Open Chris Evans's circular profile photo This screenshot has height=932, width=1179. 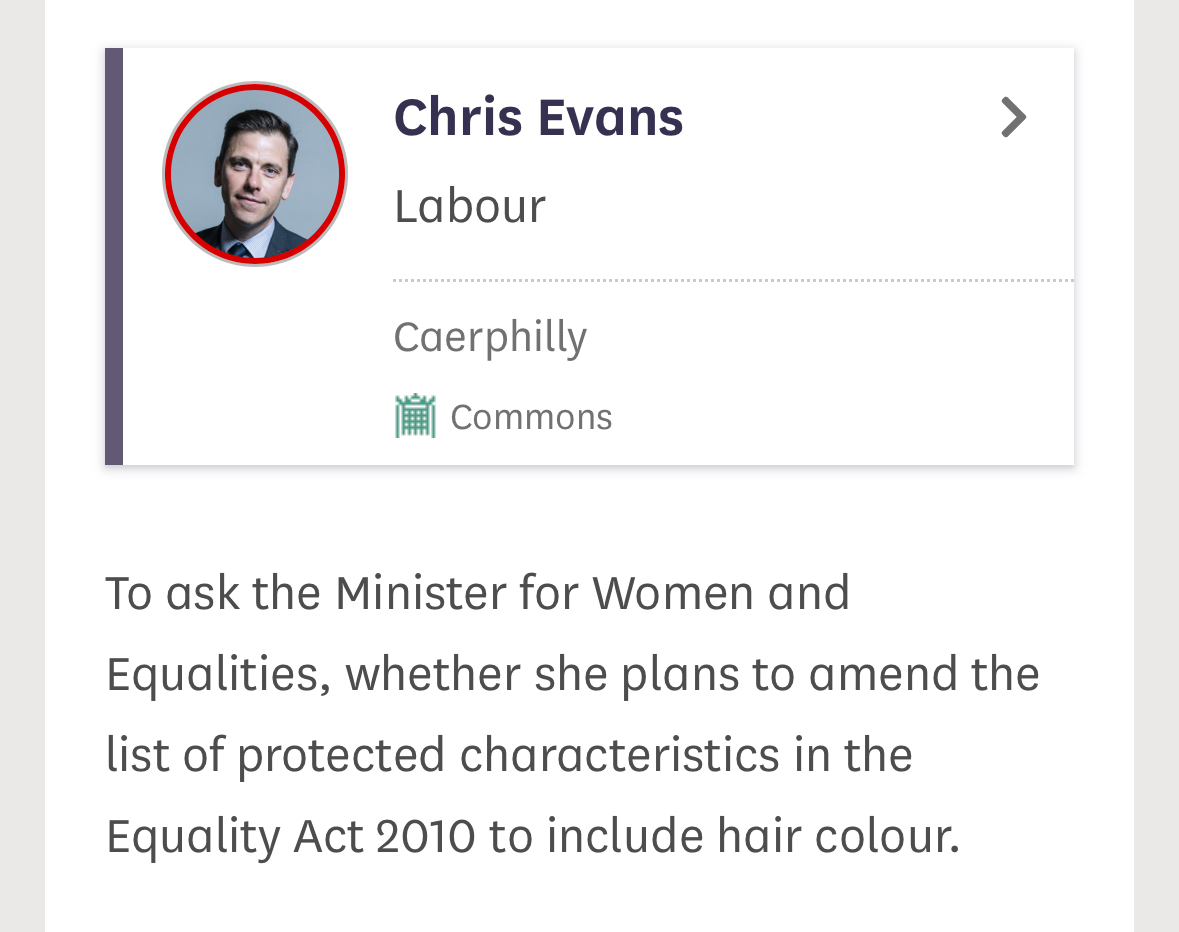(255, 174)
